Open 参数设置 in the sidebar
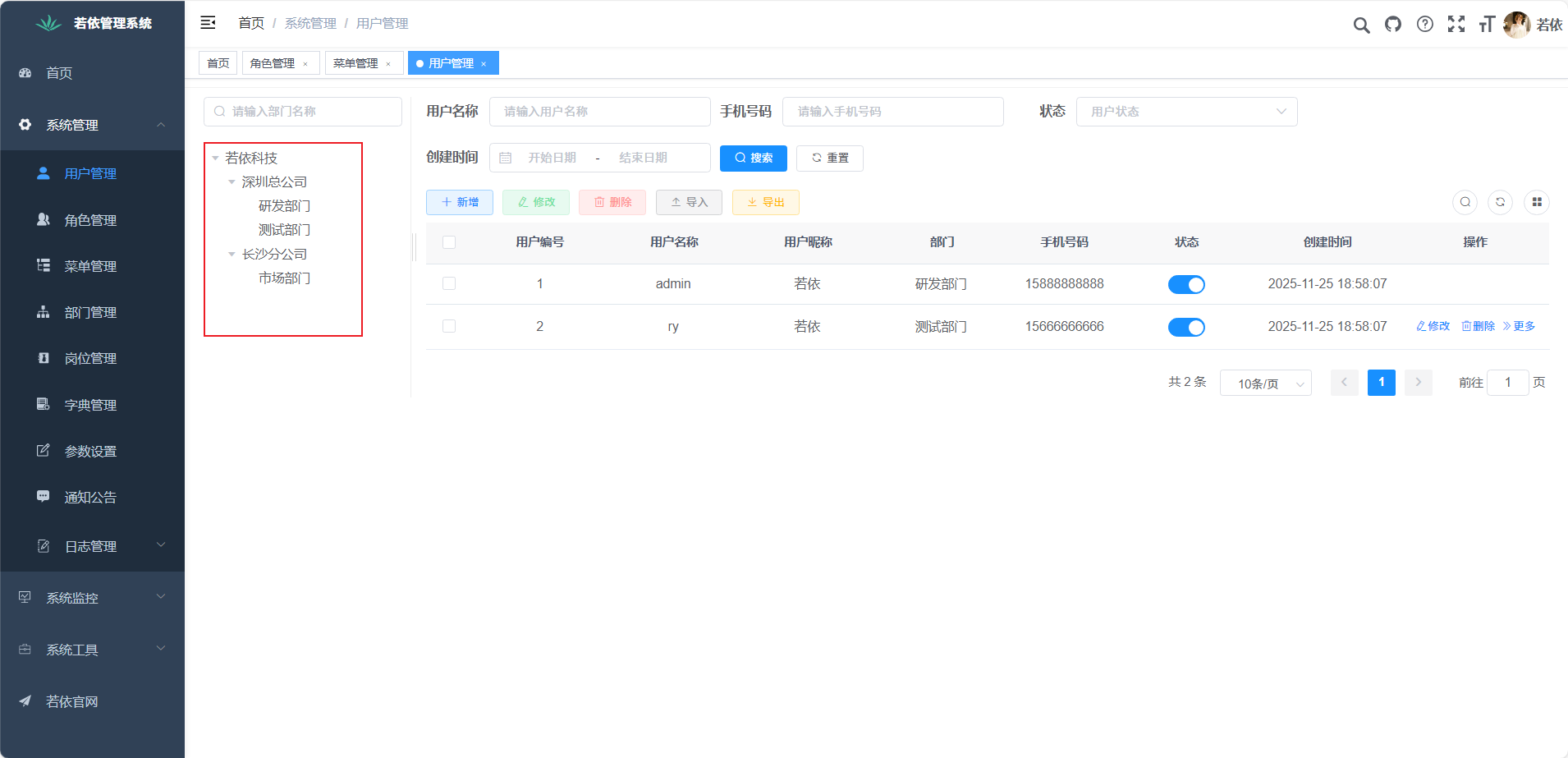The image size is (1568, 758). point(92,451)
